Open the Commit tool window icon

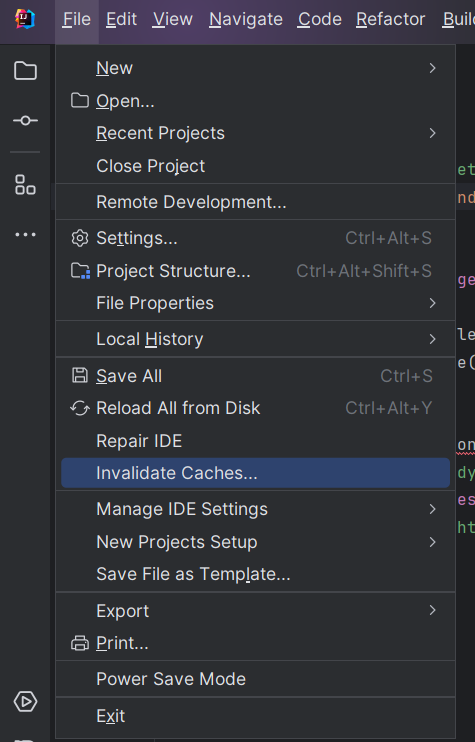click(x=25, y=121)
